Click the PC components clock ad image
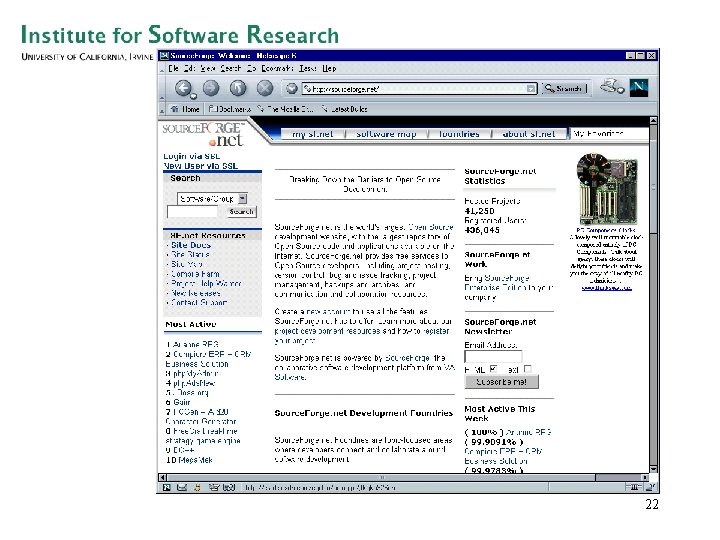720x540 pixels. point(607,188)
